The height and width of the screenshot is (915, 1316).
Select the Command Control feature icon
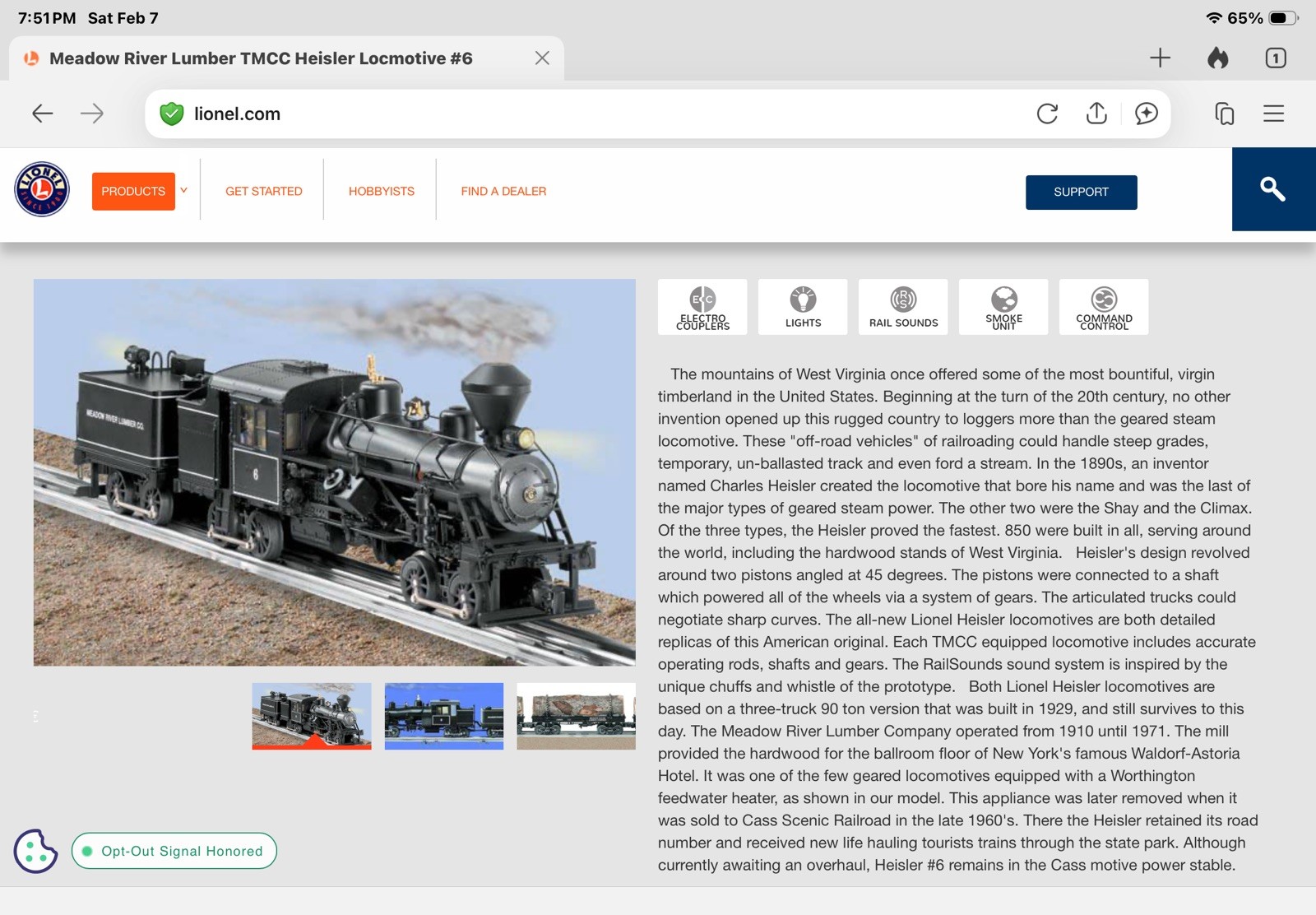tap(1104, 307)
